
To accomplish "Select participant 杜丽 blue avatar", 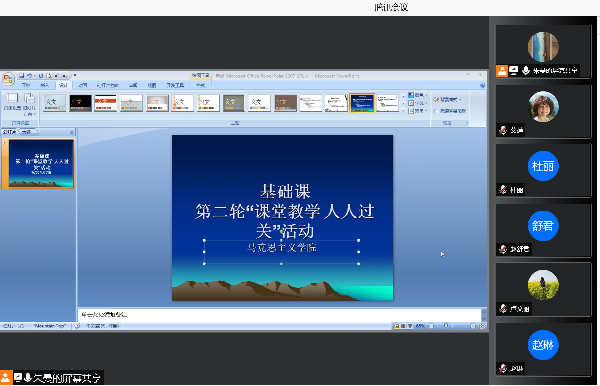I will pos(543,166).
